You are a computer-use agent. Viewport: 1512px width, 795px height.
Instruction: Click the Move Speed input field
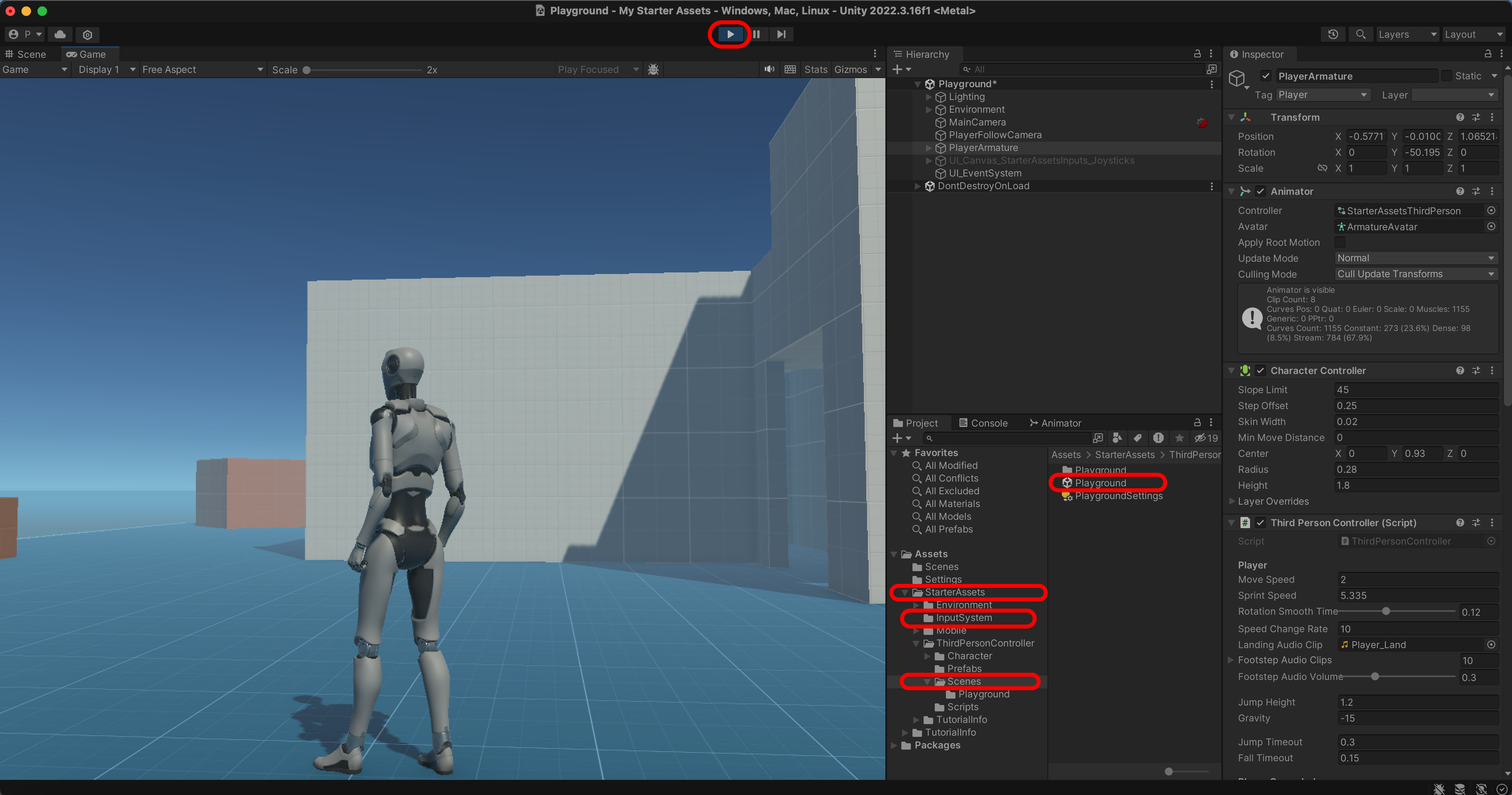(1417, 580)
